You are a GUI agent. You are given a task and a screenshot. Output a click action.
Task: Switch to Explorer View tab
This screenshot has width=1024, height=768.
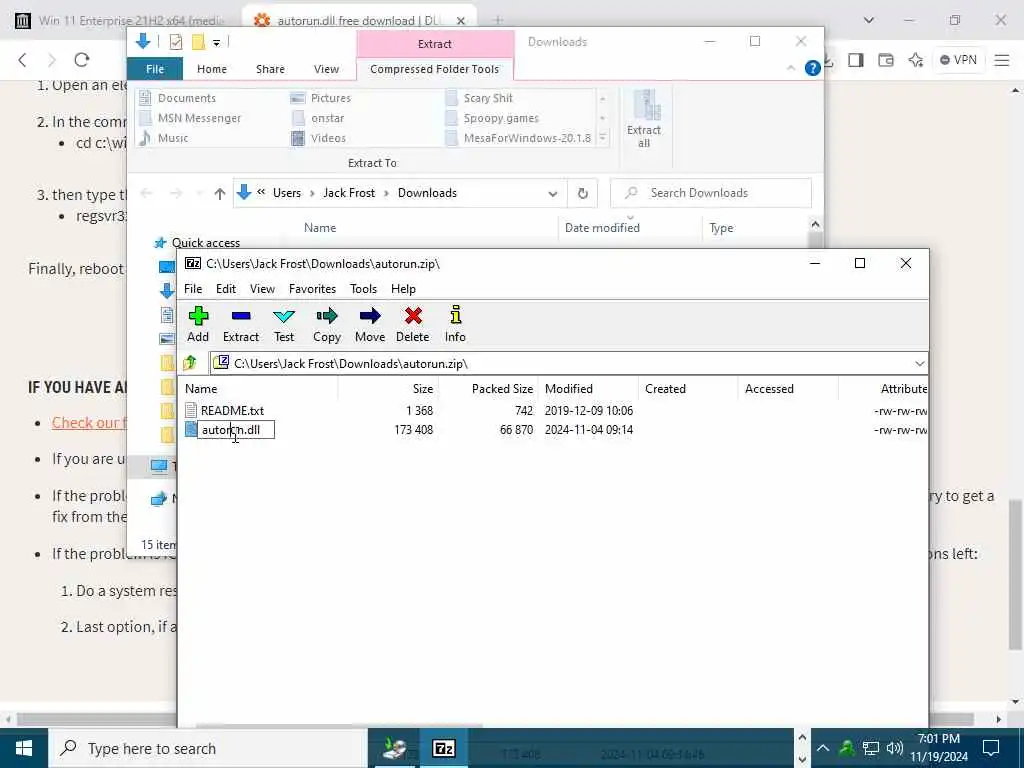pyautogui.click(x=326, y=69)
